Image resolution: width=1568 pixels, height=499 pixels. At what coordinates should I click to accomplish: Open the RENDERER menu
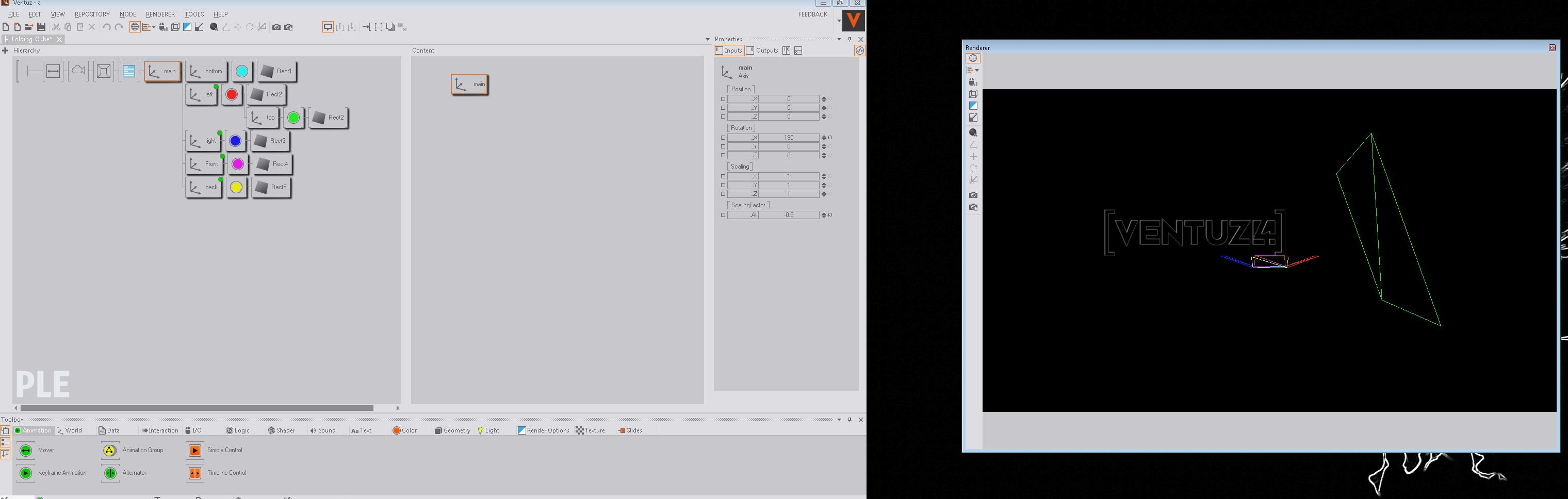[x=160, y=14]
